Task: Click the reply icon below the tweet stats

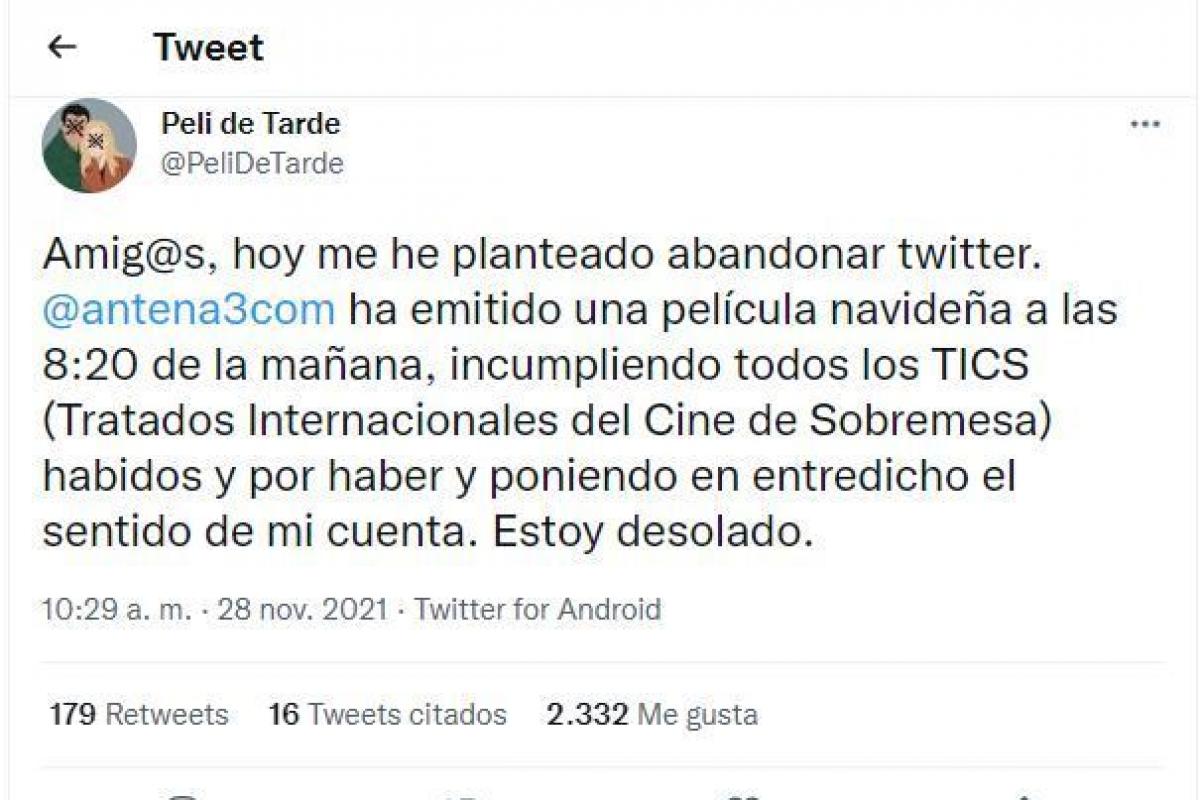Action: 182,795
